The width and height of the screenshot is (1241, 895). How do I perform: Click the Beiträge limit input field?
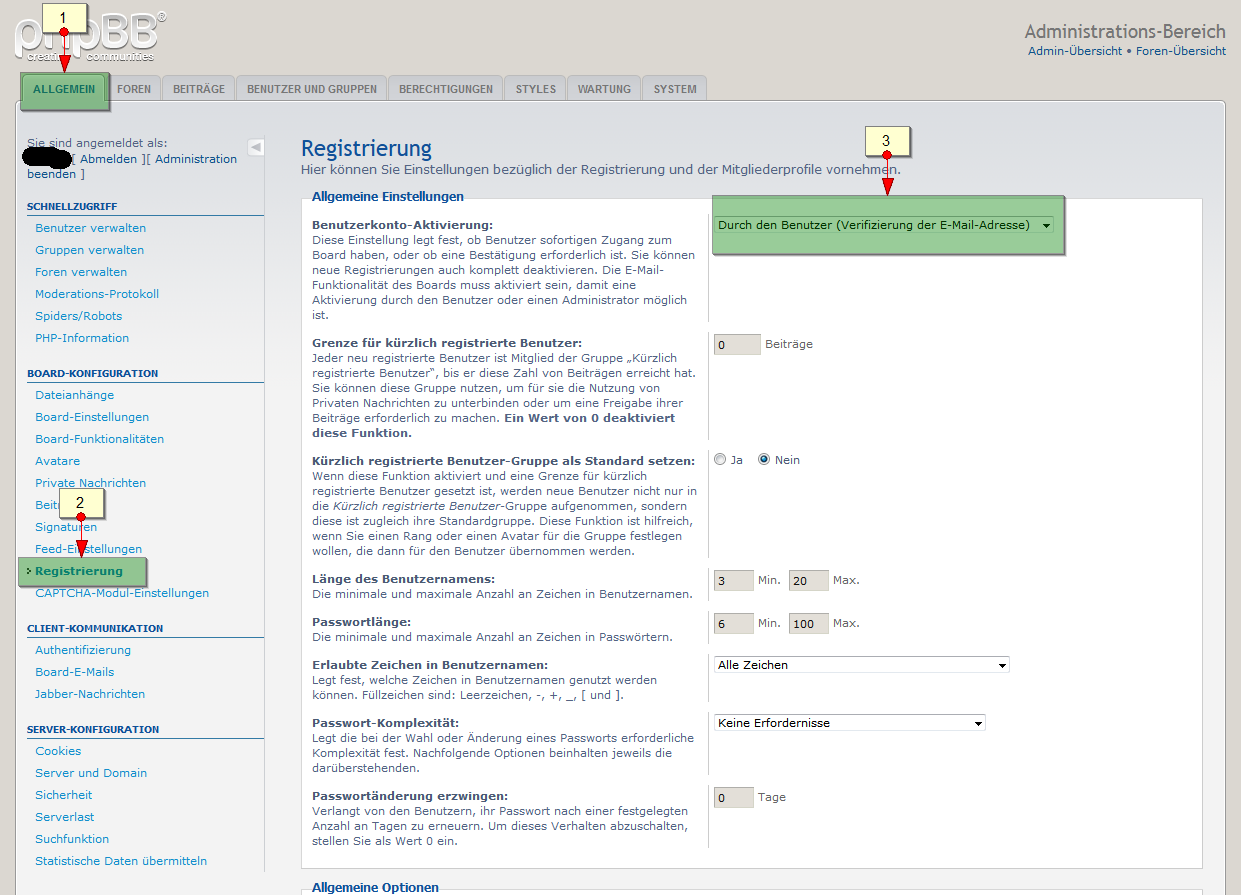coord(737,344)
